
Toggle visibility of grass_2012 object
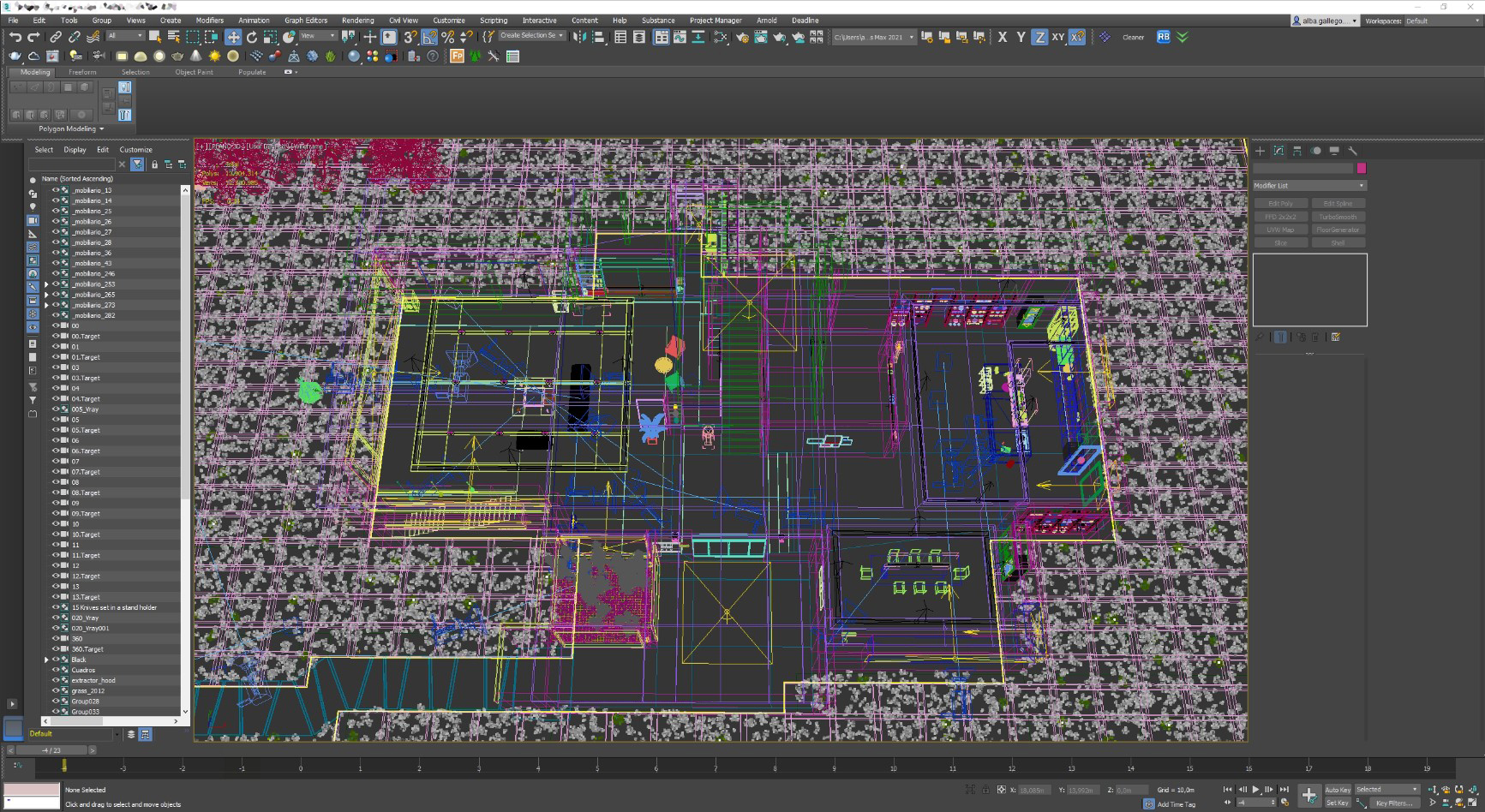click(x=56, y=690)
